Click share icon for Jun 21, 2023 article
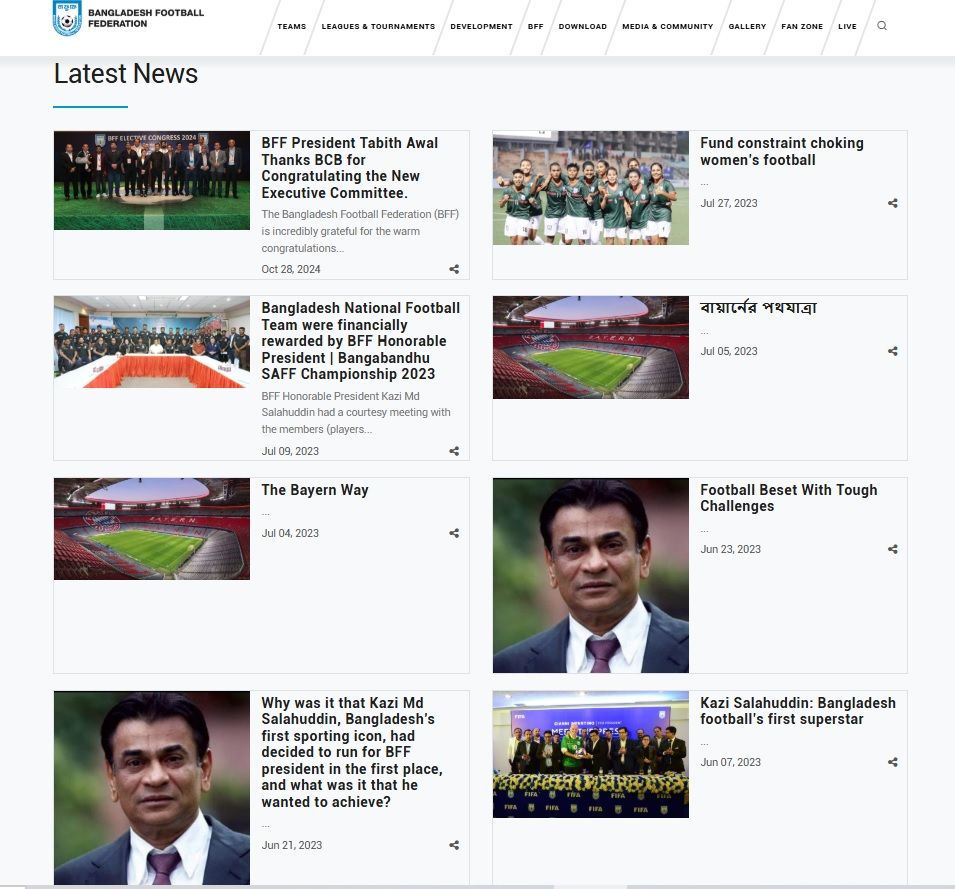 pos(454,845)
